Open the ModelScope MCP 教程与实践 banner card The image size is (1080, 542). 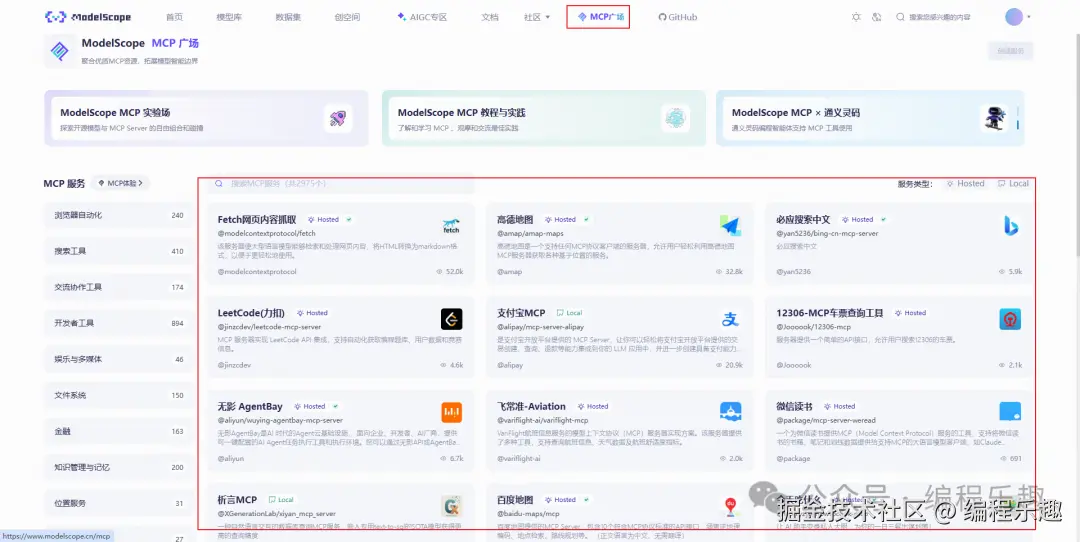click(x=544, y=118)
